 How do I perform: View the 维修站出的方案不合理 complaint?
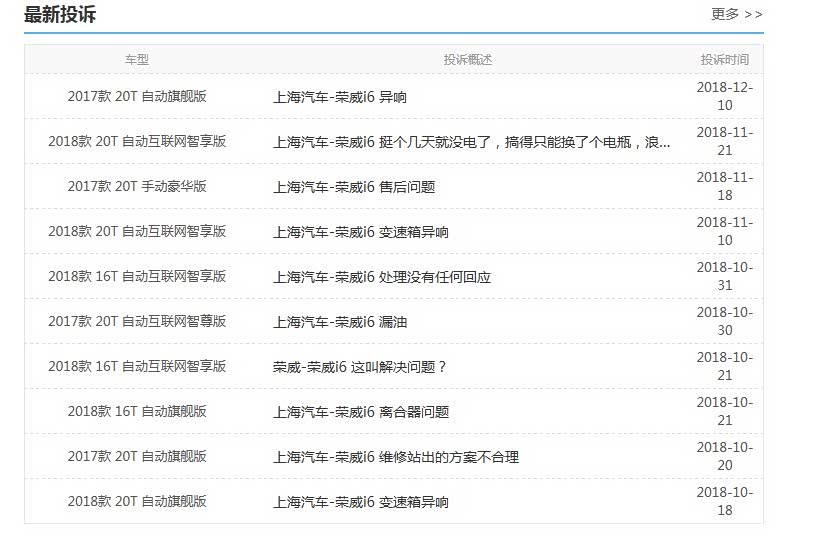click(x=395, y=457)
